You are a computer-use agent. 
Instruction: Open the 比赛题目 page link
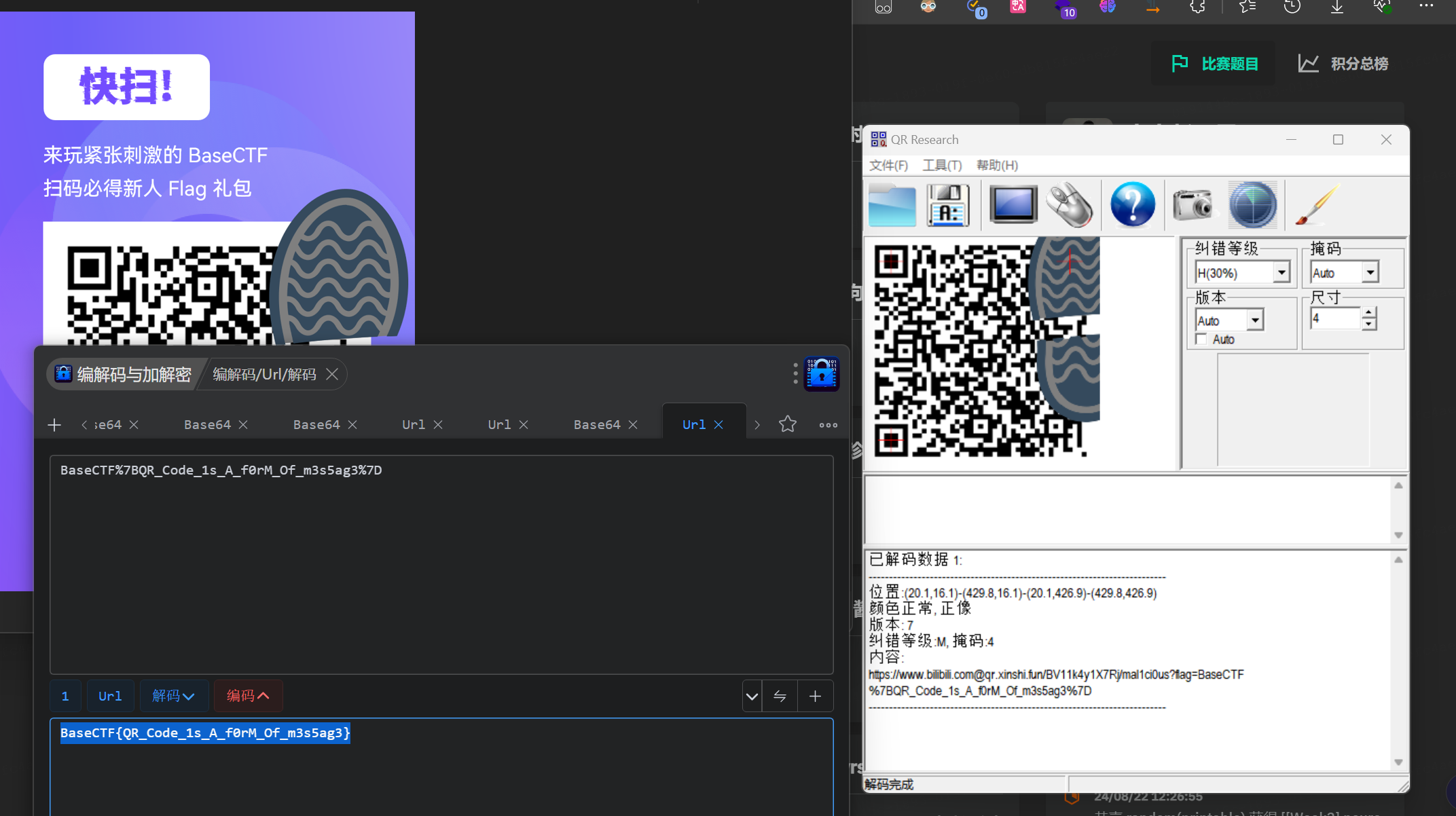click(1214, 64)
